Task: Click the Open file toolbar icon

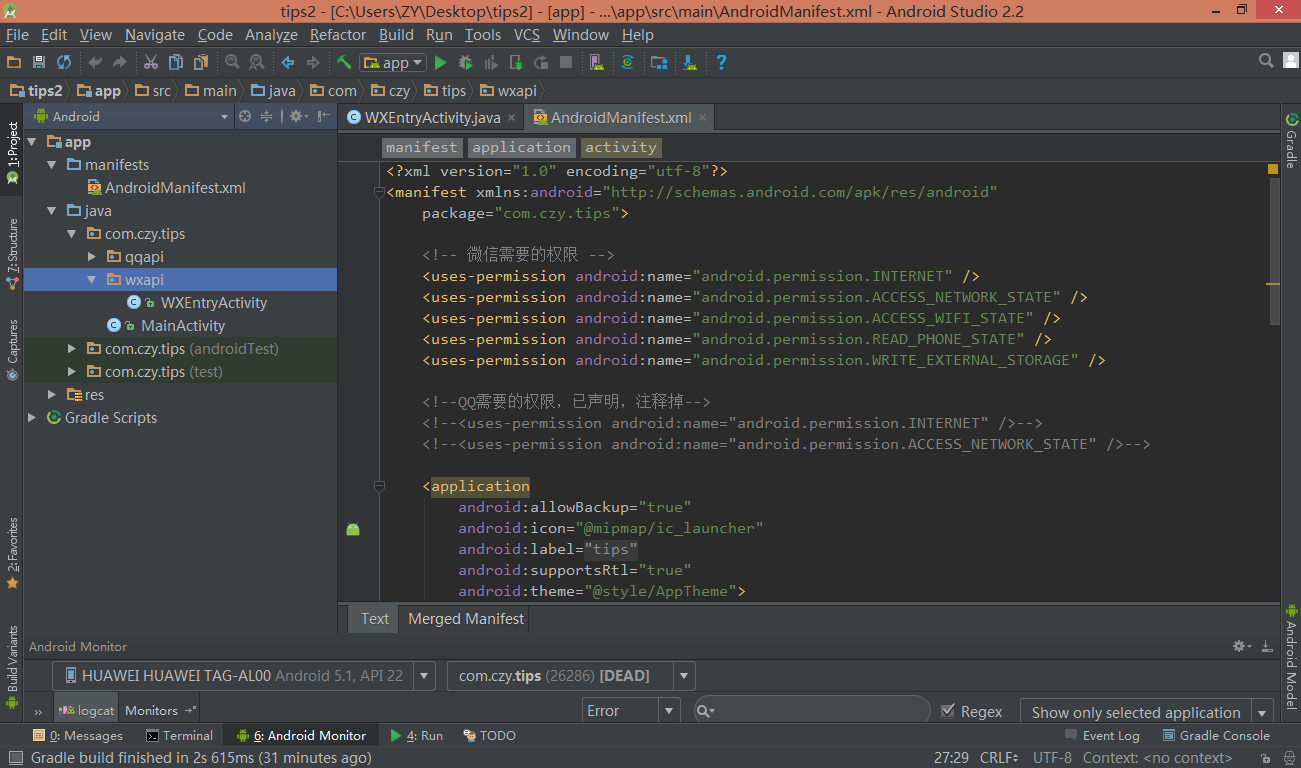Action: (14, 62)
